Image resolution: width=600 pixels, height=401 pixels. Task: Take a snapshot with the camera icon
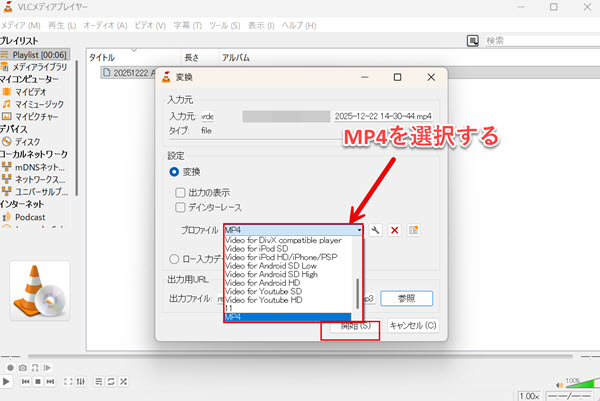point(23,368)
